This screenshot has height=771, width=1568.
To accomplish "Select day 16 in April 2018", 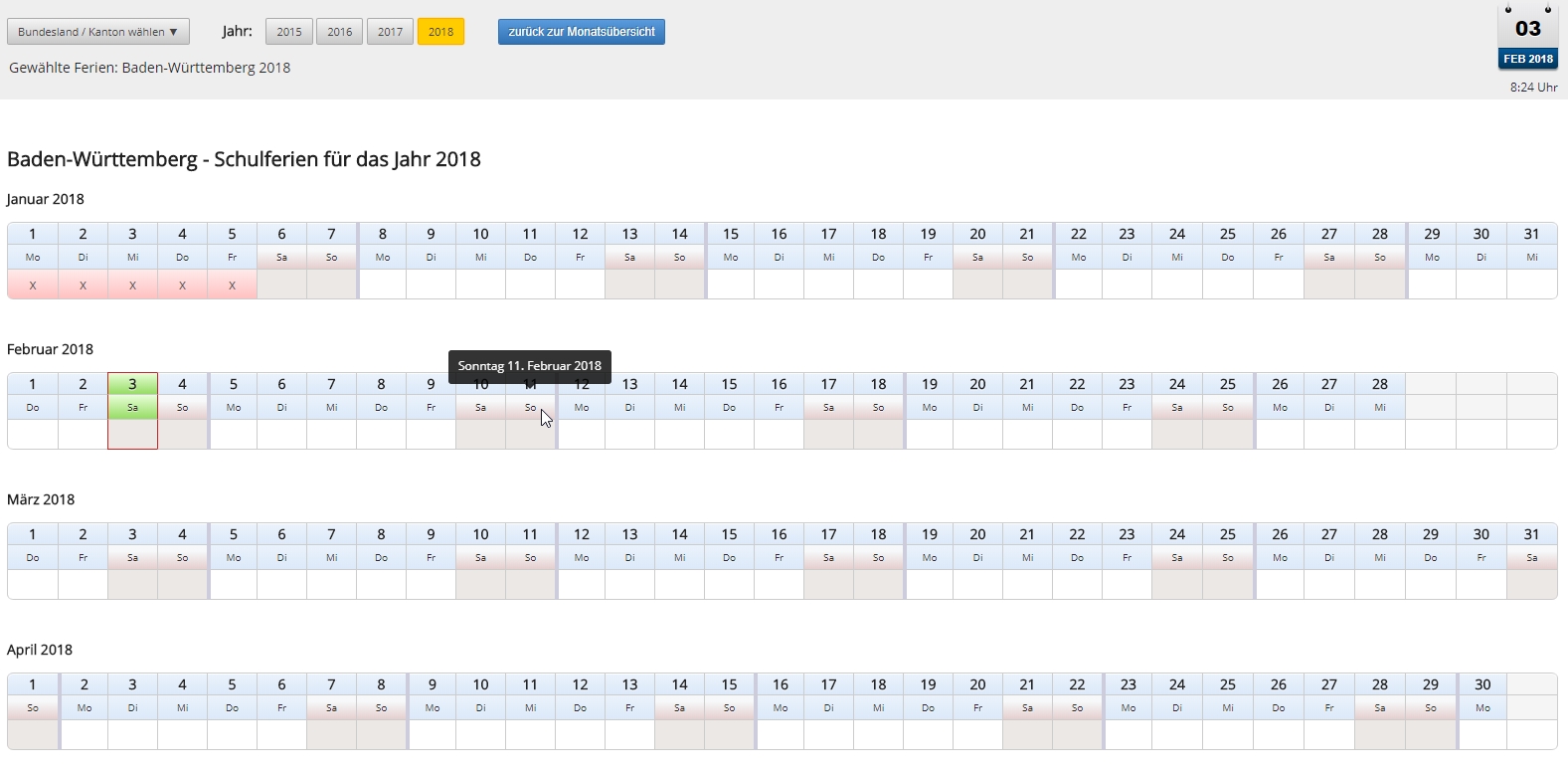I will click(781, 684).
